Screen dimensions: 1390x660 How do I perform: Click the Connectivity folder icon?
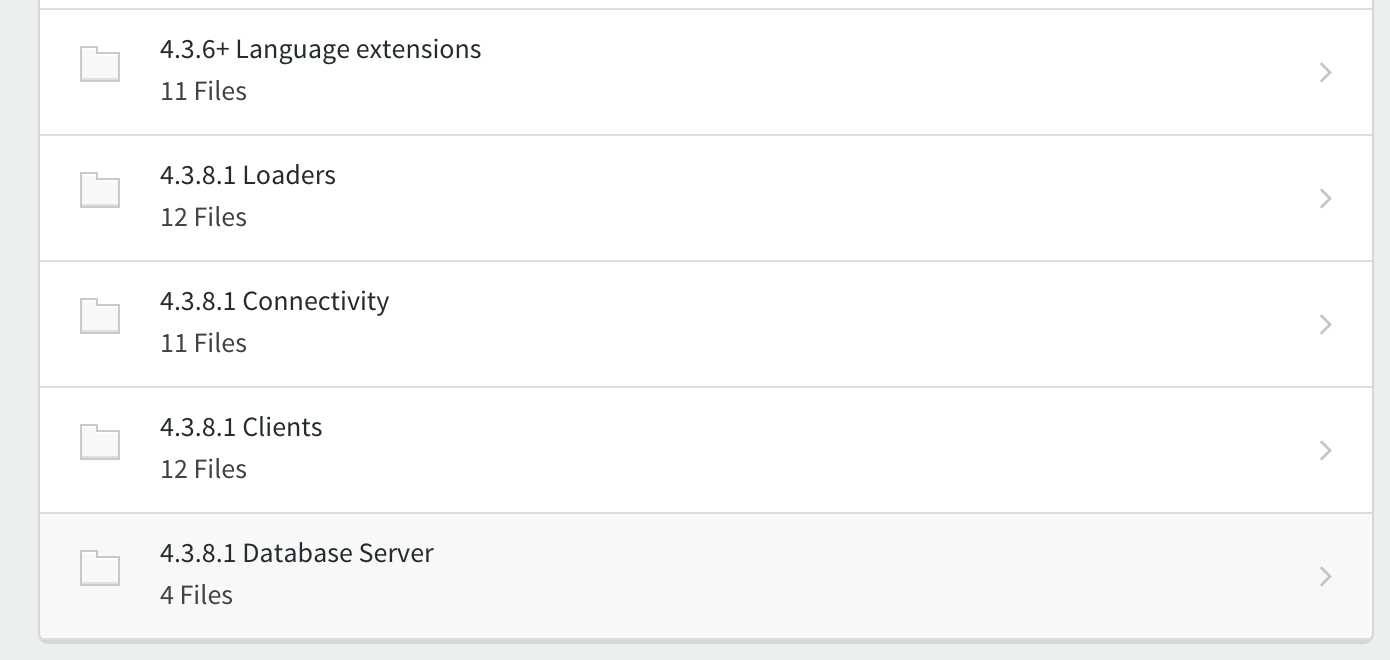[x=100, y=317]
